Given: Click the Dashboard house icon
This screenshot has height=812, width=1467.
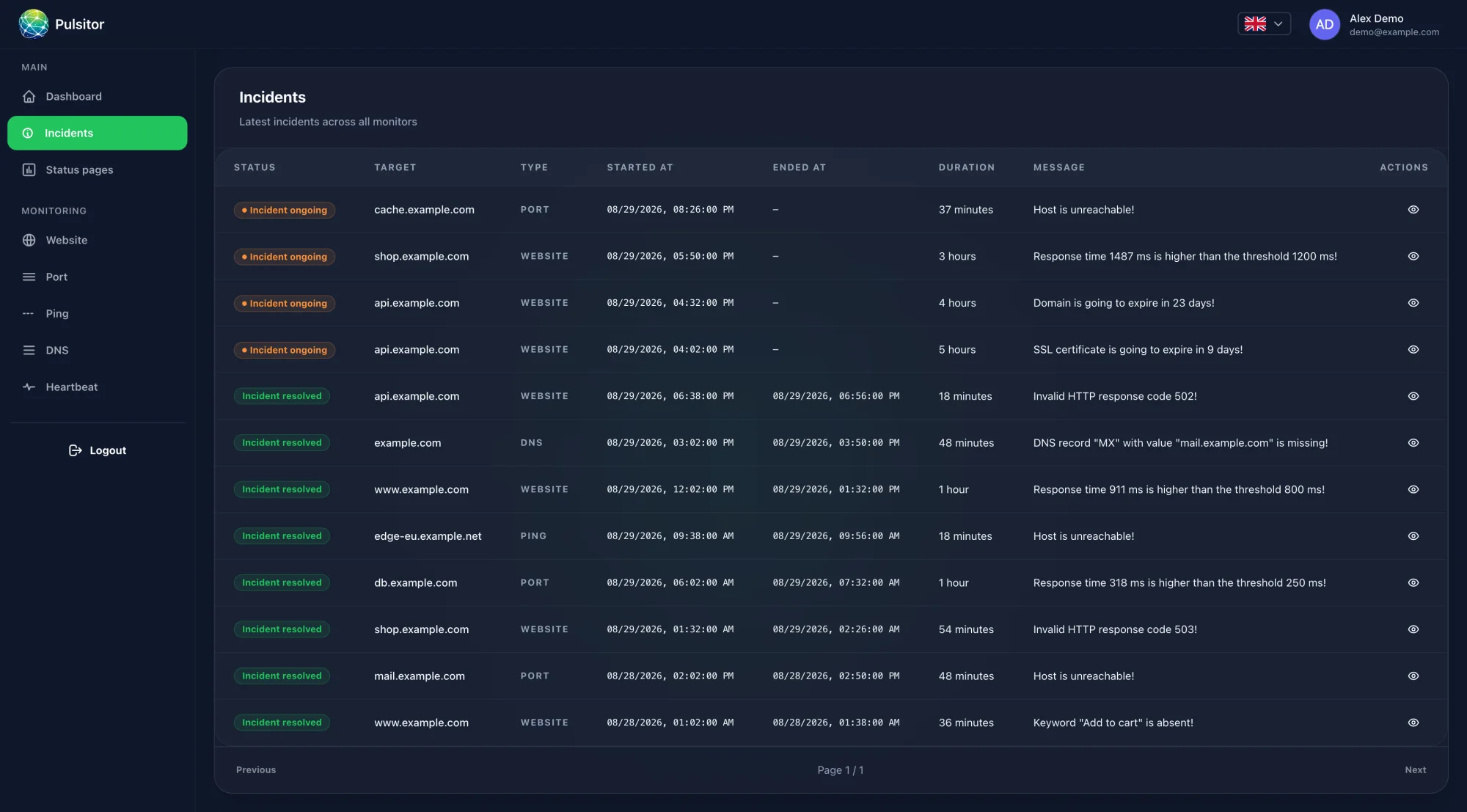Looking at the screenshot, I should 29,97.
